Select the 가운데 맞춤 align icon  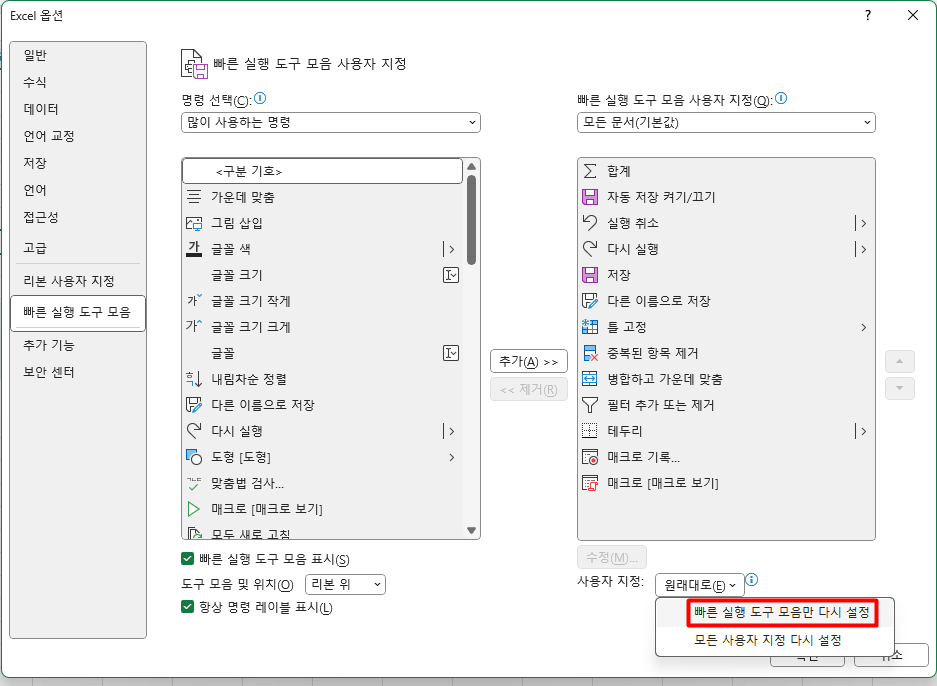[x=194, y=197]
